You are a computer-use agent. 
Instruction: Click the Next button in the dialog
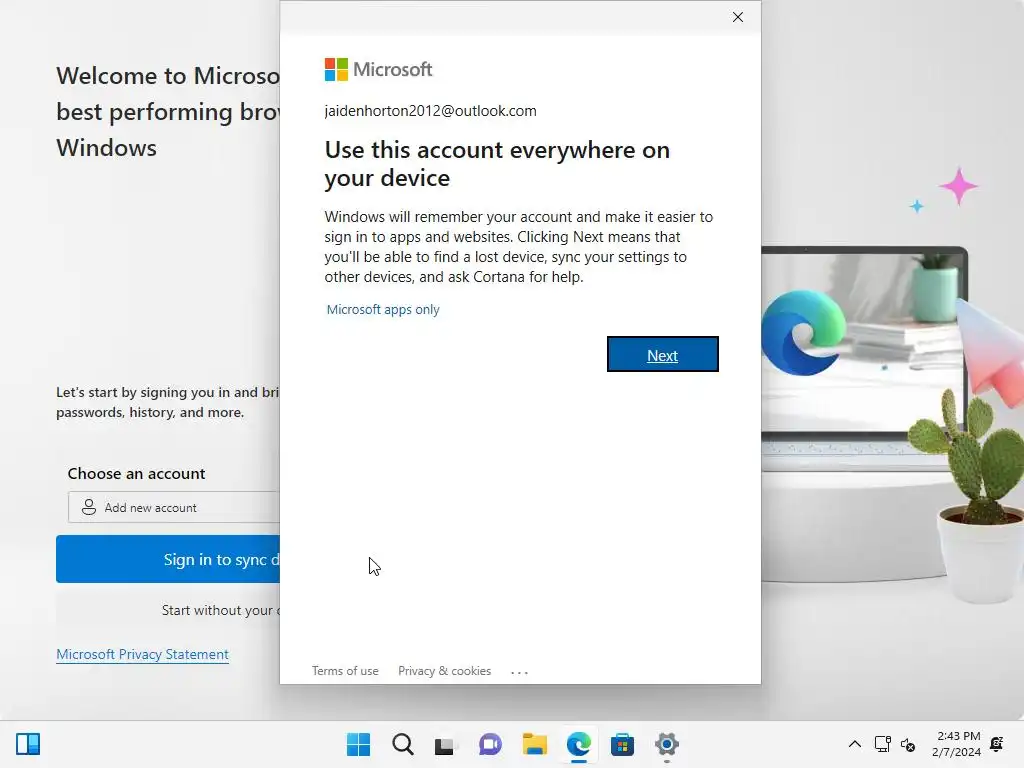pyautogui.click(x=662, y=355)
